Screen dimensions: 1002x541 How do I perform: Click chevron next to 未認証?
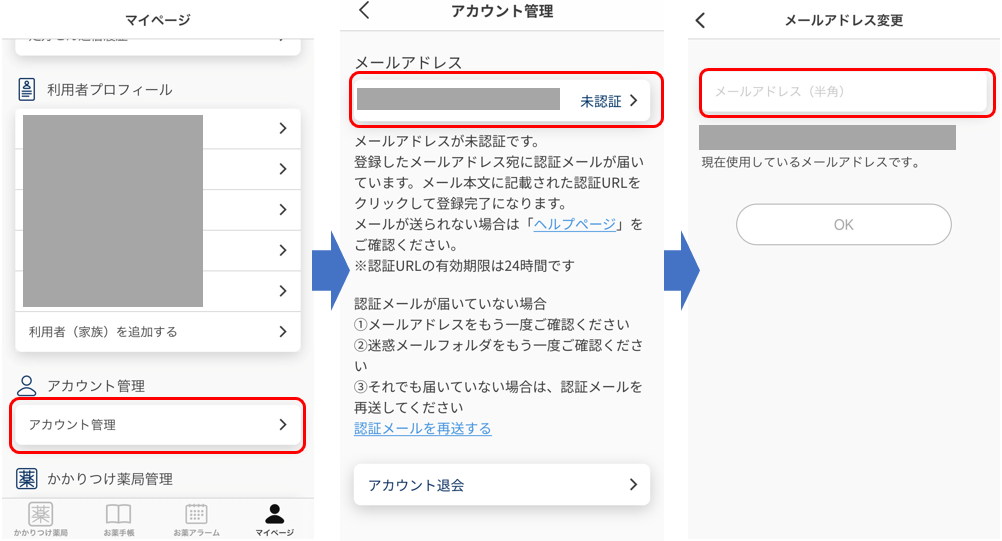coord(633,100)
